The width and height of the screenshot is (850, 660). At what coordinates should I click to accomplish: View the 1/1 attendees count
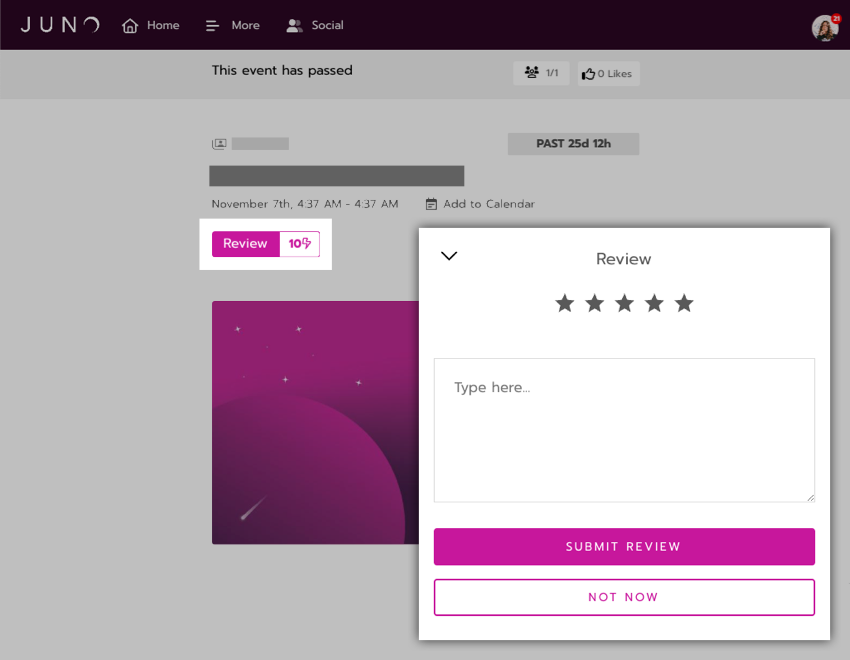pyautogui.click(x=541, y=73)
